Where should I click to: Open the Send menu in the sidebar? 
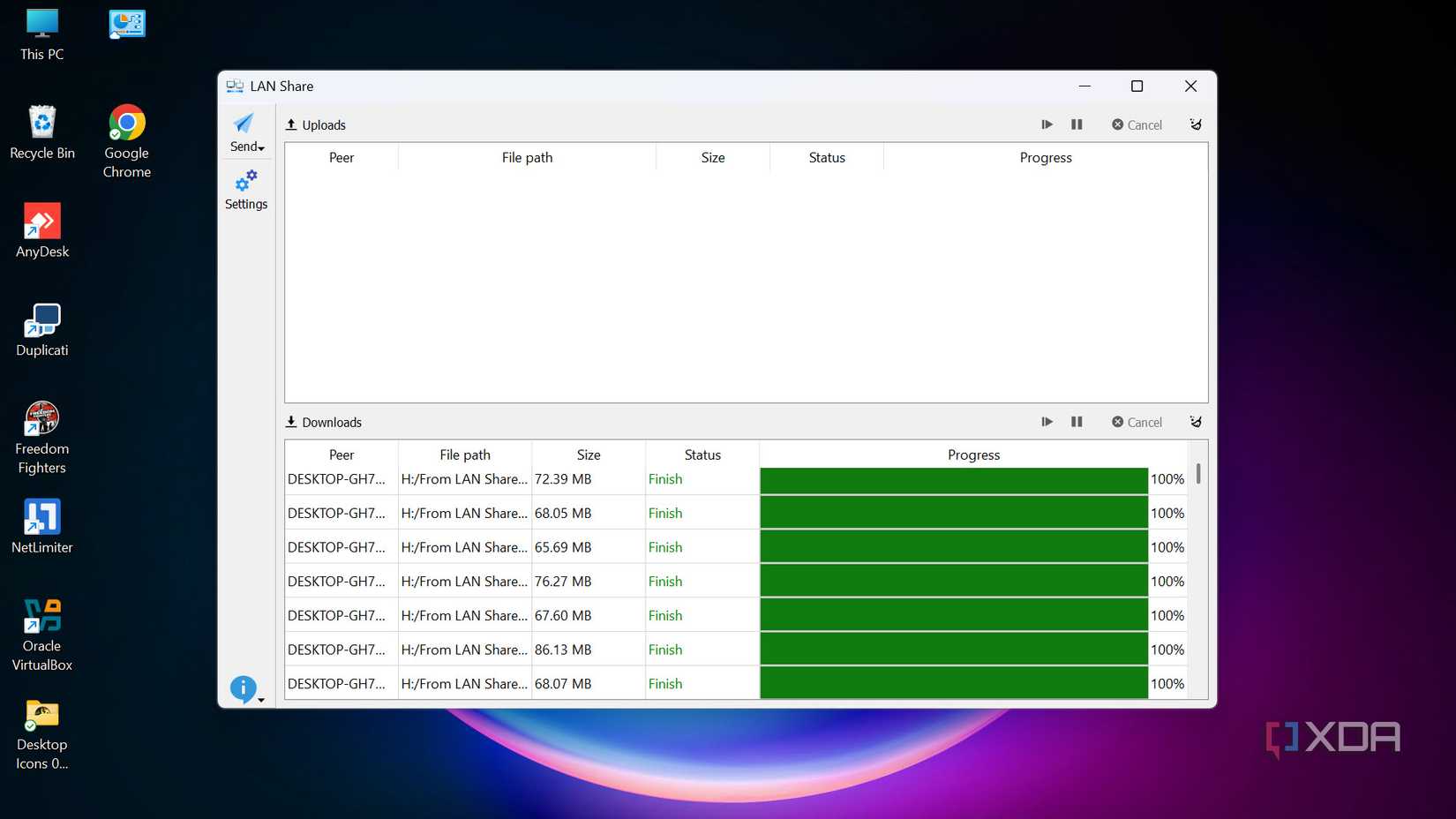(246, 132)
